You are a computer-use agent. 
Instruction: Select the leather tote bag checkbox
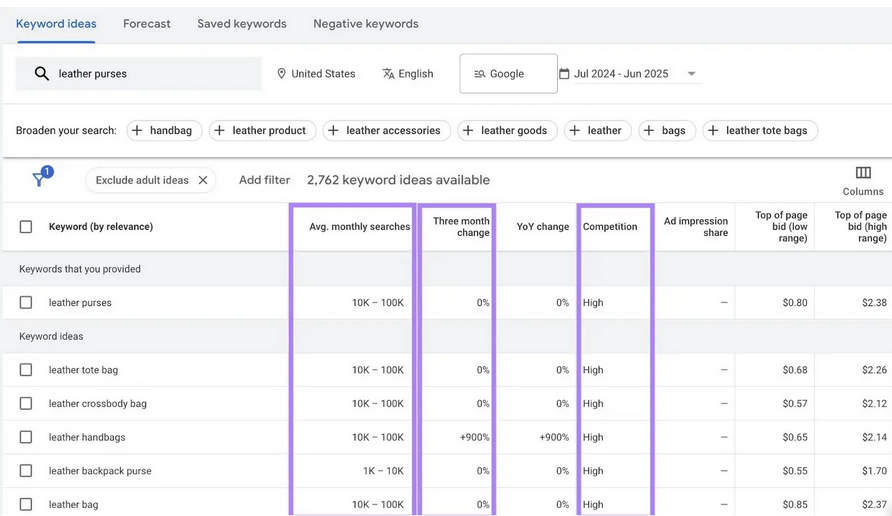26,370
